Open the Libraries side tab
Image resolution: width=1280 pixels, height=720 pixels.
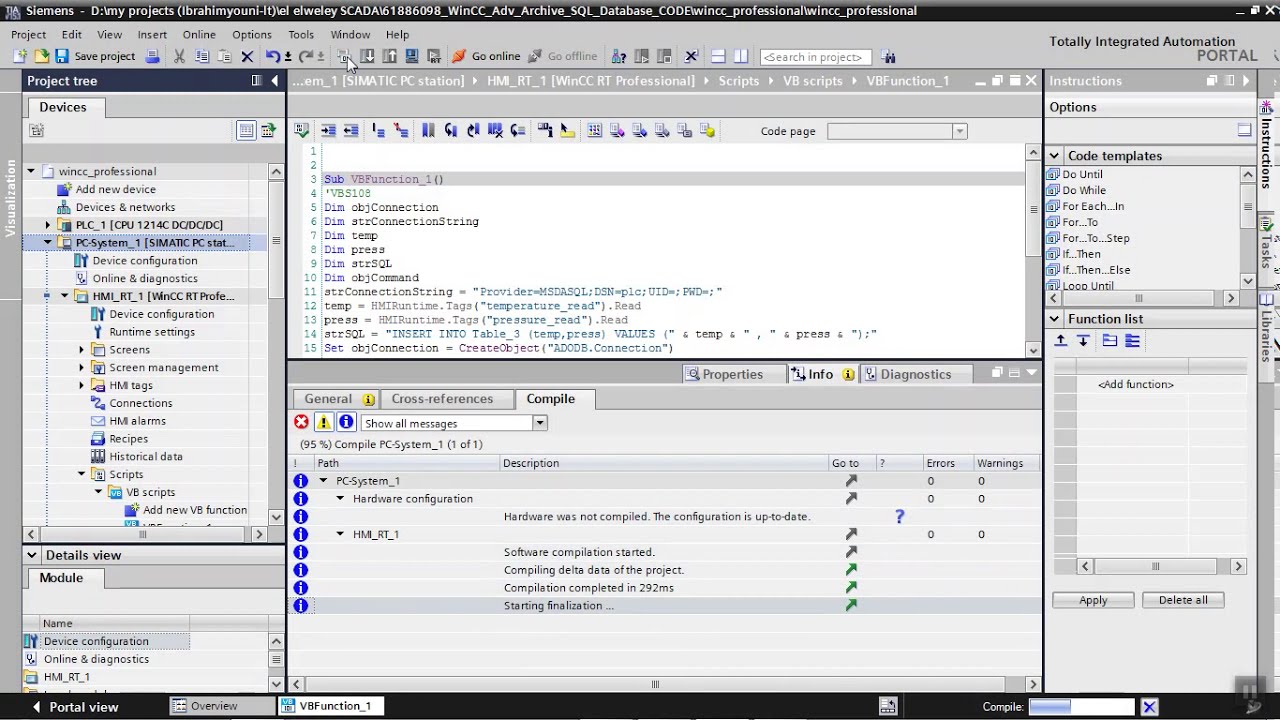coord(1266,332)
